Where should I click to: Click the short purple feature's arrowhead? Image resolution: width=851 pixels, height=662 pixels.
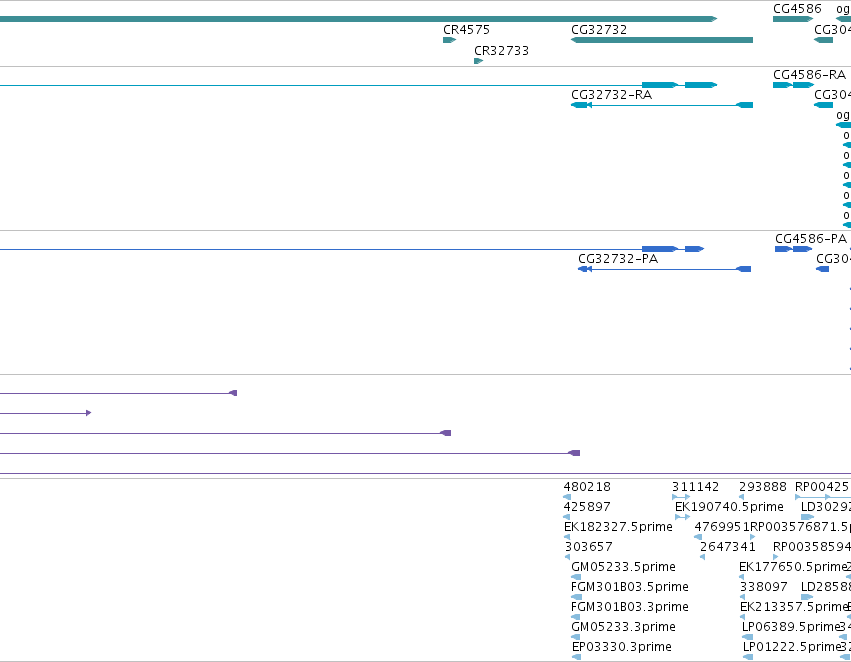click(x=88, y=413)
